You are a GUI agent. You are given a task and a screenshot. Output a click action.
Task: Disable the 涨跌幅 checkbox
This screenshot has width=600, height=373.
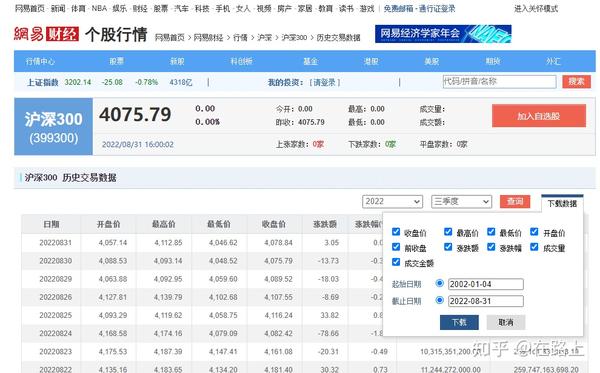coord(491,247)
